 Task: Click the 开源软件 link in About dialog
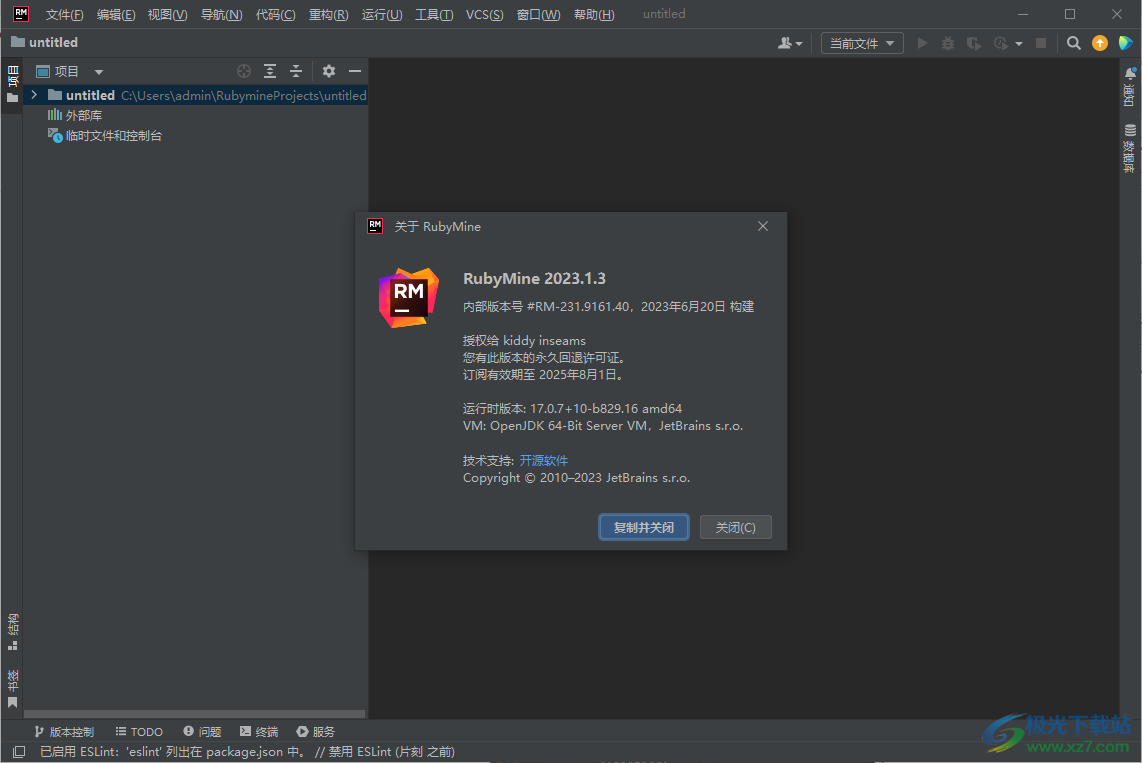[x=543, y=460]
